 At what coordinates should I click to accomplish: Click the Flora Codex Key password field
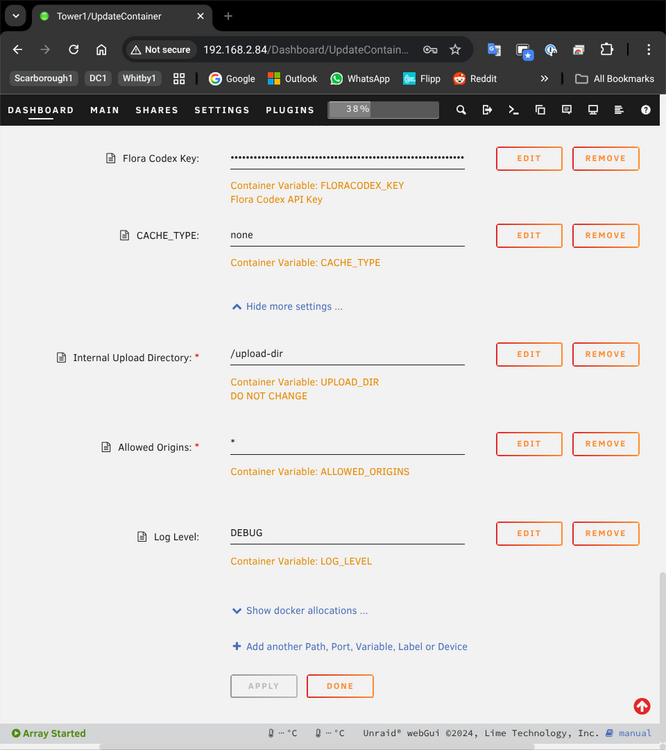pyautogui.click(x=347, y=158)
